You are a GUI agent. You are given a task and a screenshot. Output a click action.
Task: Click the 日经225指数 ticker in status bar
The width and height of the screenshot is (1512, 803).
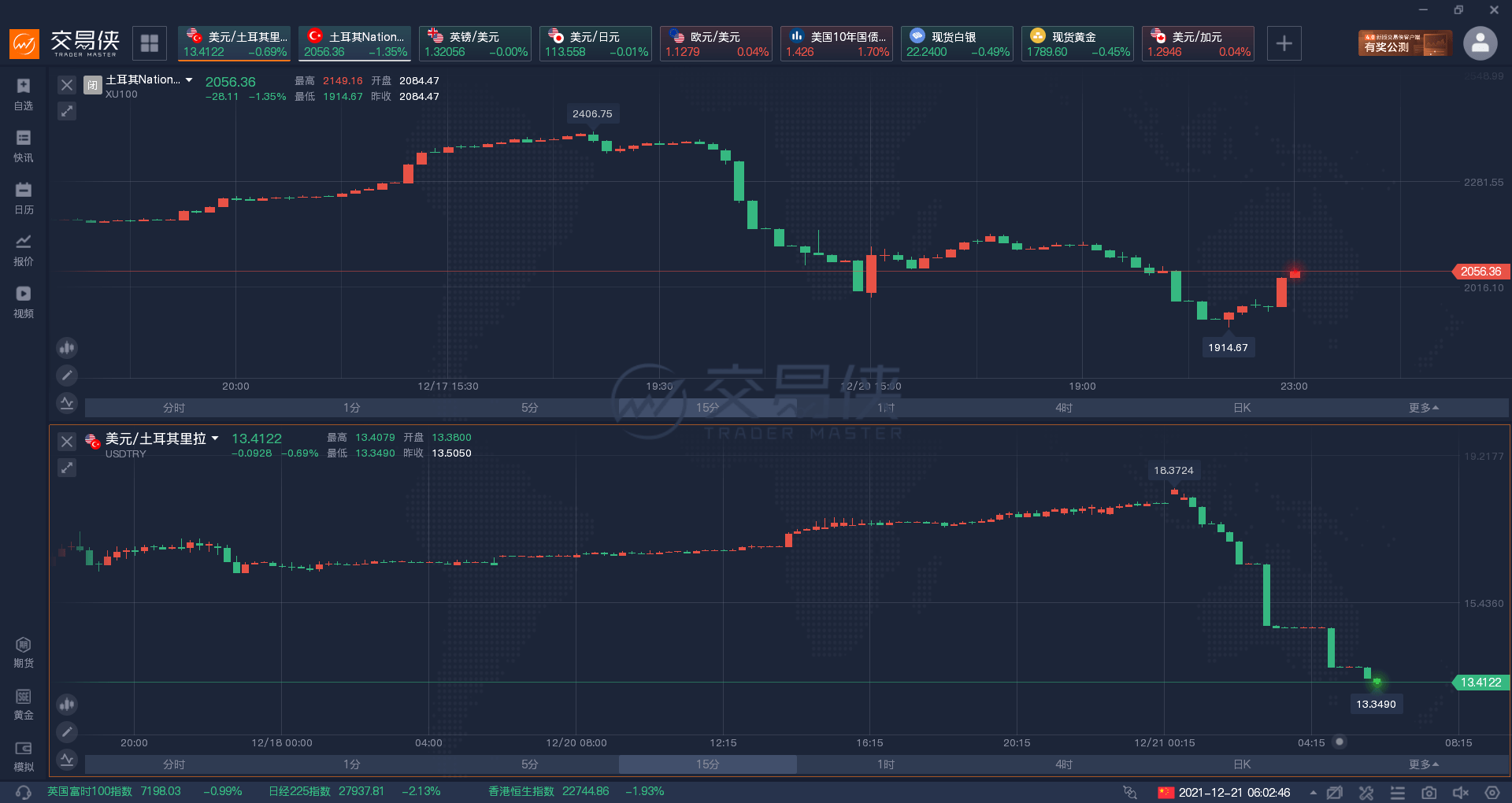tap(354, 791)
